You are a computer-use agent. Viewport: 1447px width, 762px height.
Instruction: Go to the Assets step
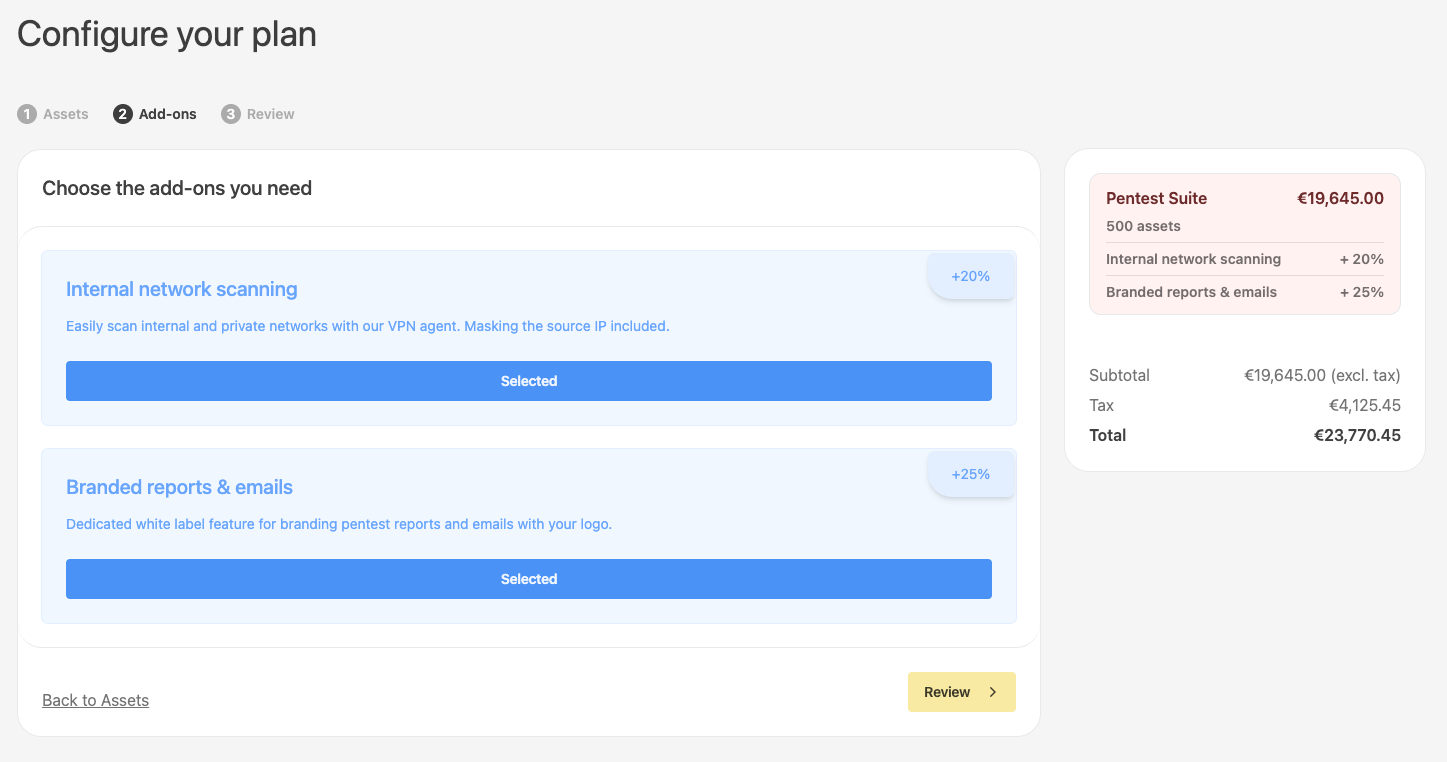[53, 114]
